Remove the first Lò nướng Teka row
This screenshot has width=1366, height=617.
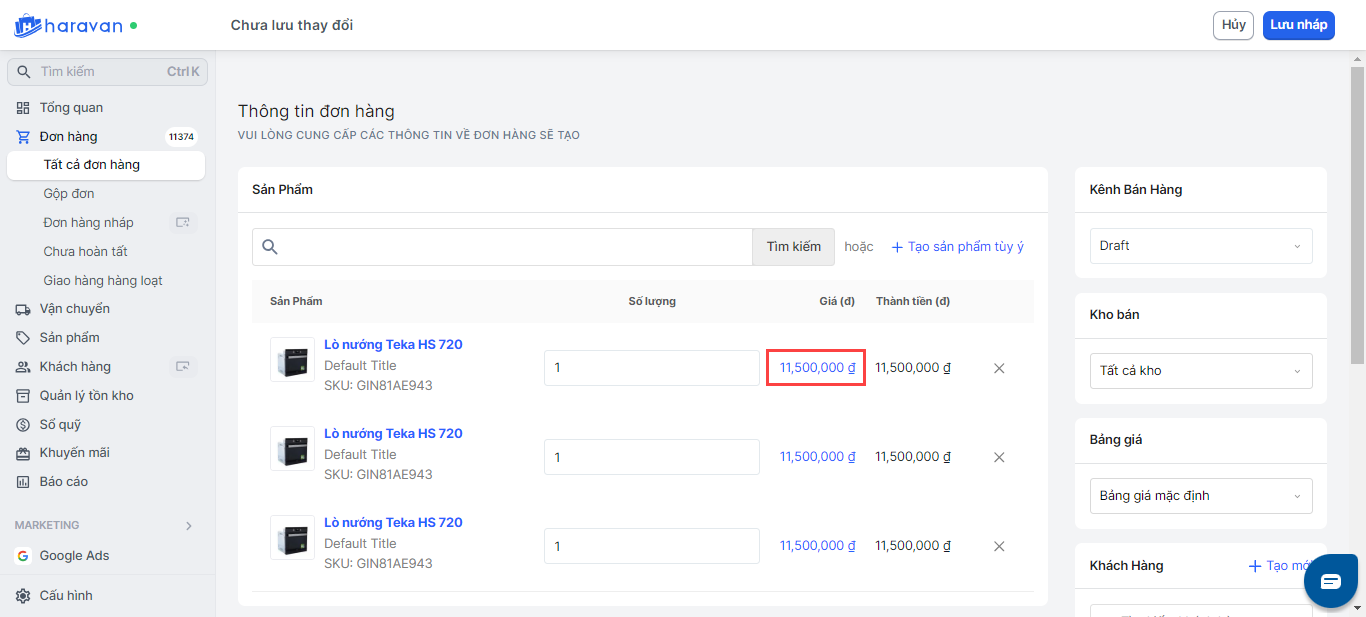[998, 368]
